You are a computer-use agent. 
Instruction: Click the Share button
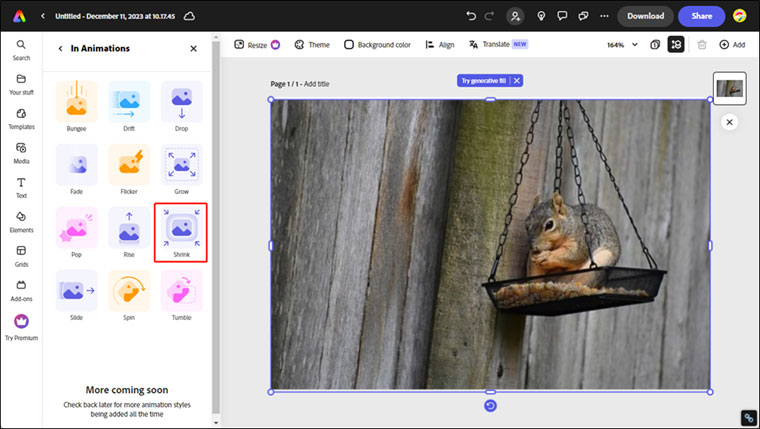point(701,16)
